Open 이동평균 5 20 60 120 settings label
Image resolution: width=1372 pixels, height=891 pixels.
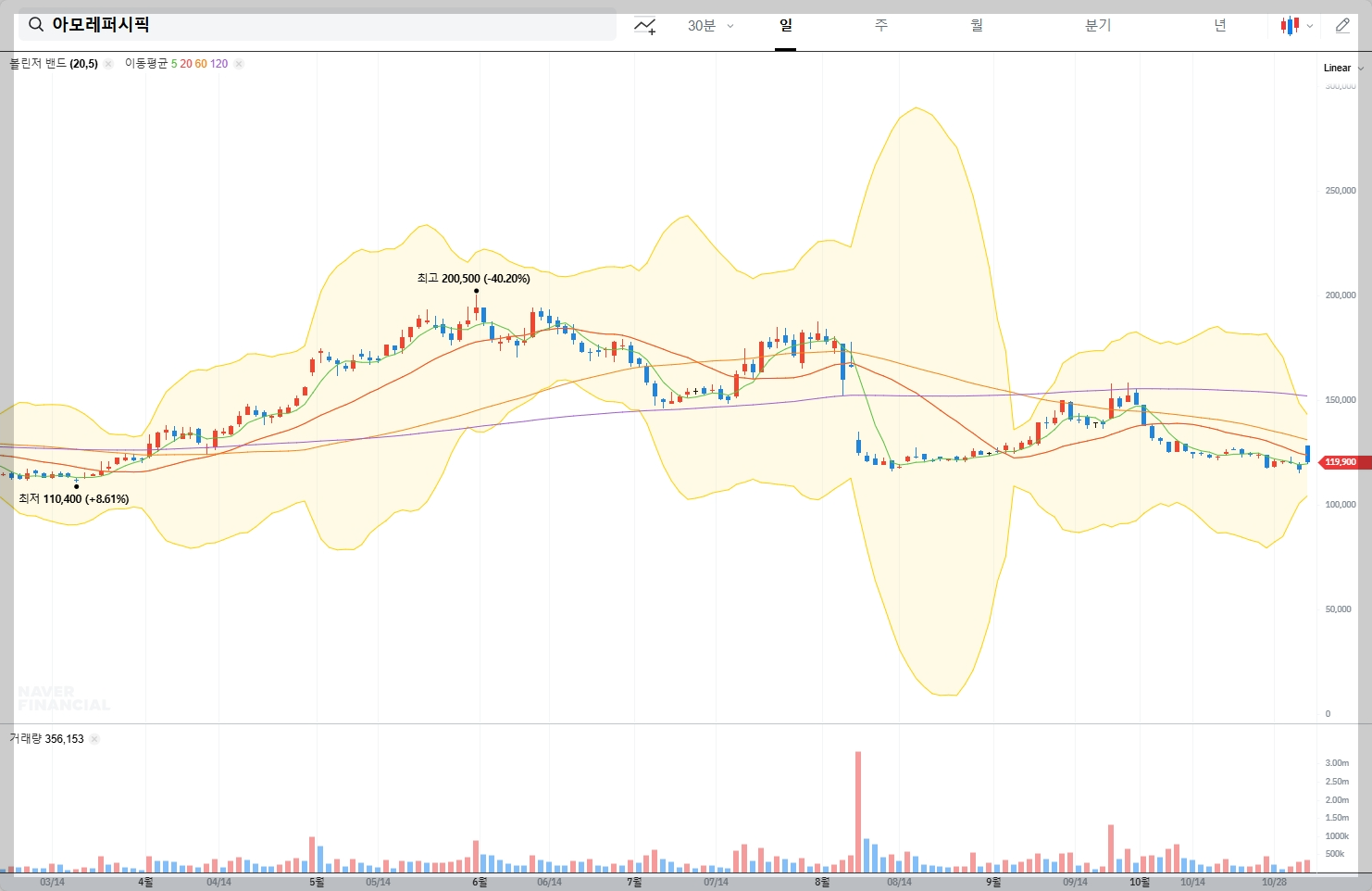[x=176, y=64]
